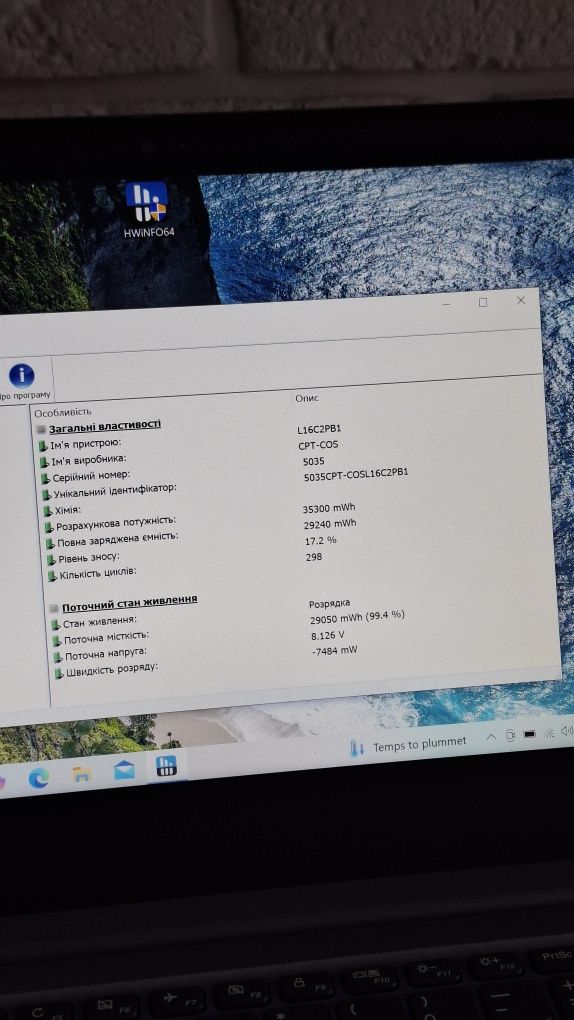Click the 8.126 V voltage value
This screenshot has width=574, height=1020.
(x=328, y=635)
